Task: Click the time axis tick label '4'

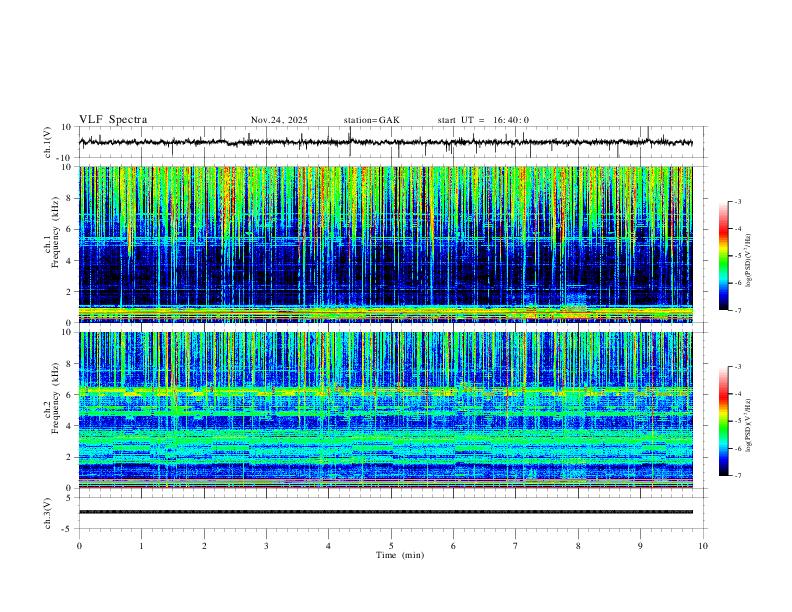Action: 328,546
